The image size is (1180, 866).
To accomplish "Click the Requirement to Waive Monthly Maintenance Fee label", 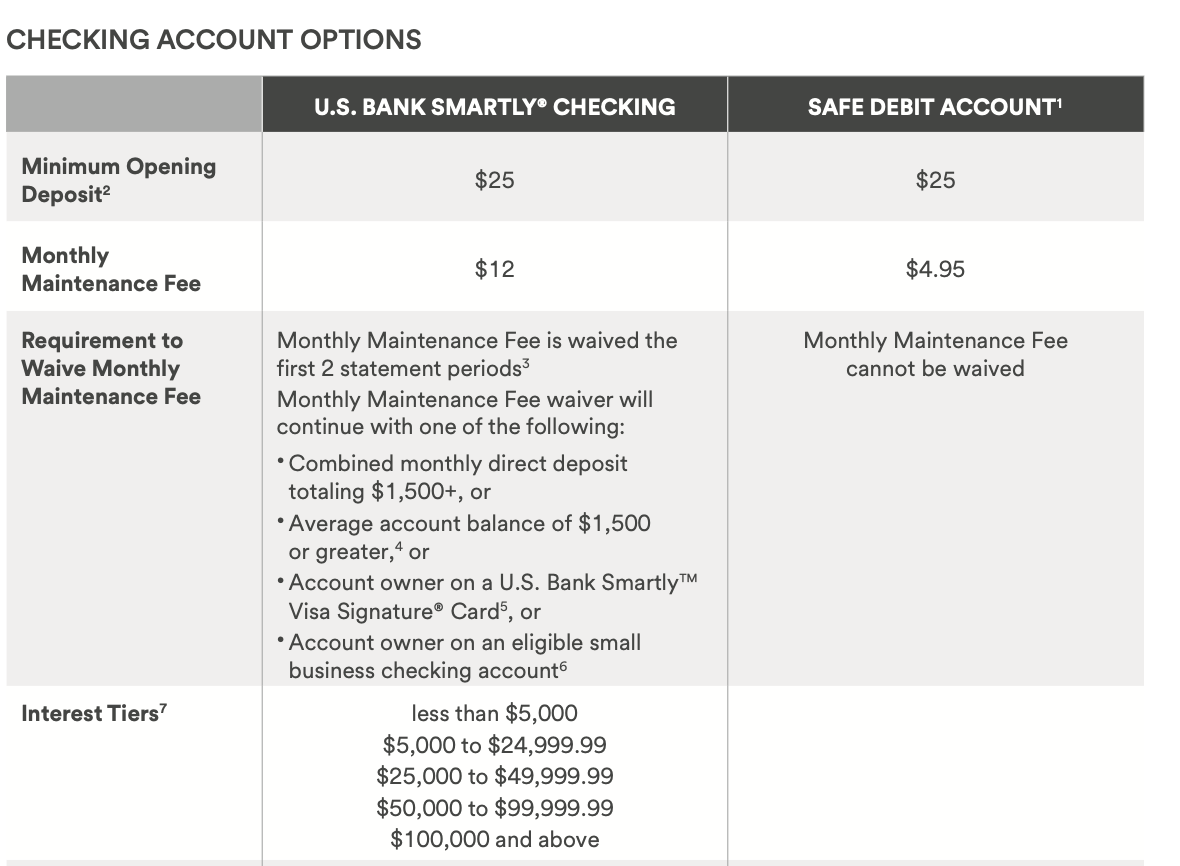I will tap(111, 368).
